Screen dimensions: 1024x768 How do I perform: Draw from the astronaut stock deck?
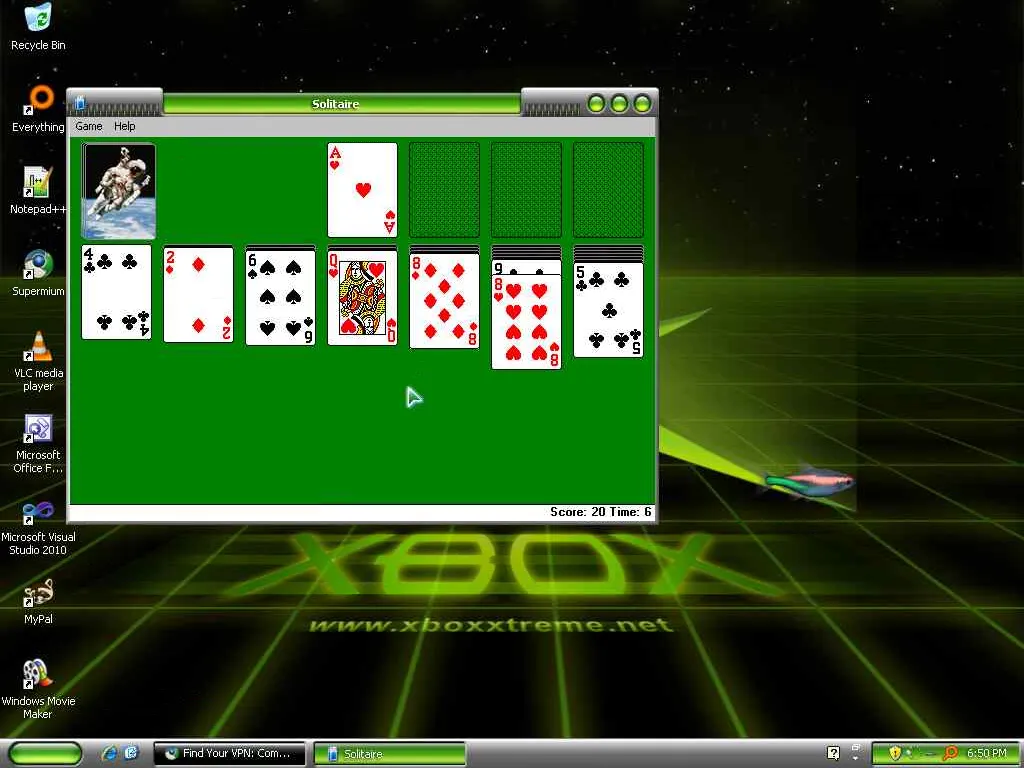[x=119, y=191]
